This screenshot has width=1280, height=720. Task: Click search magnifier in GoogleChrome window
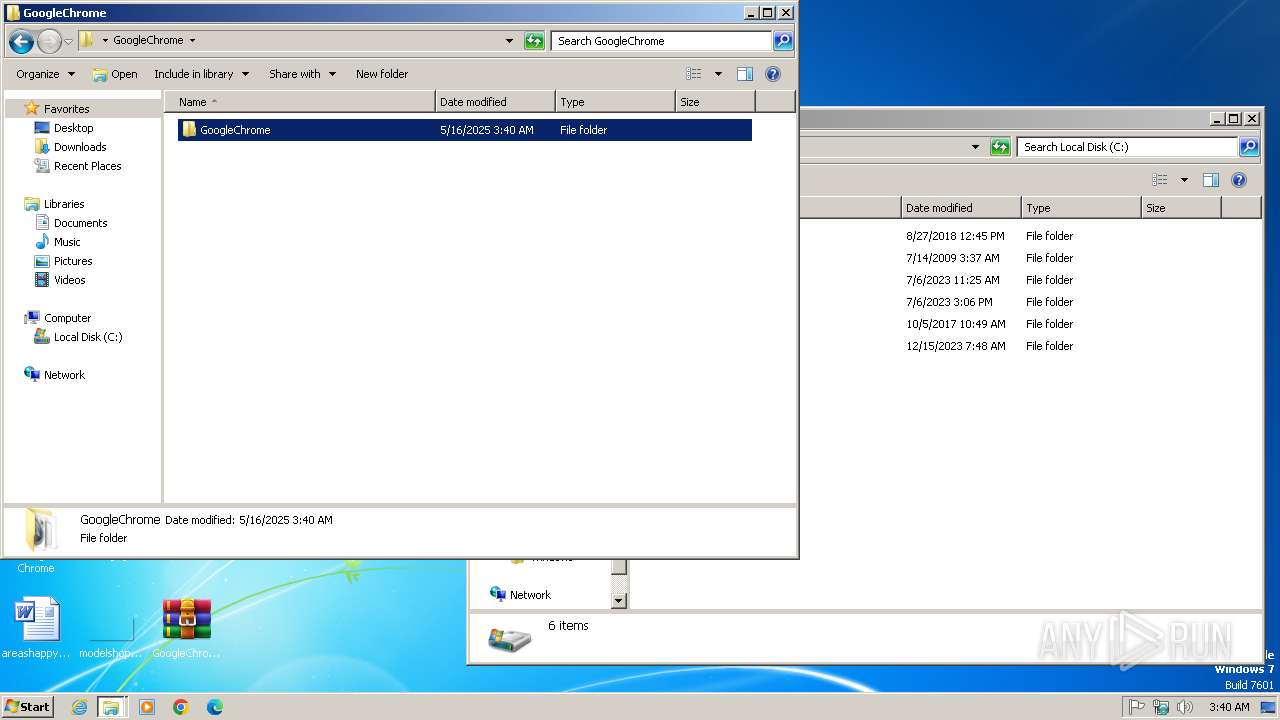pyautogui.click(x=783, y=41)
